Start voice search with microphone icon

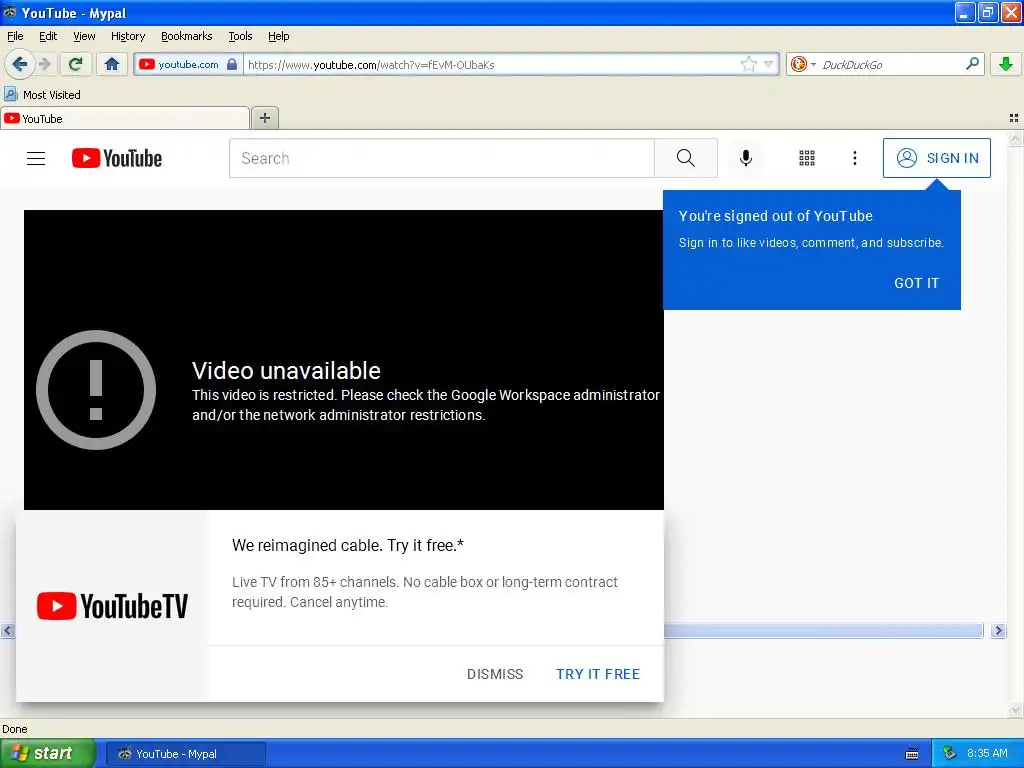746,158
